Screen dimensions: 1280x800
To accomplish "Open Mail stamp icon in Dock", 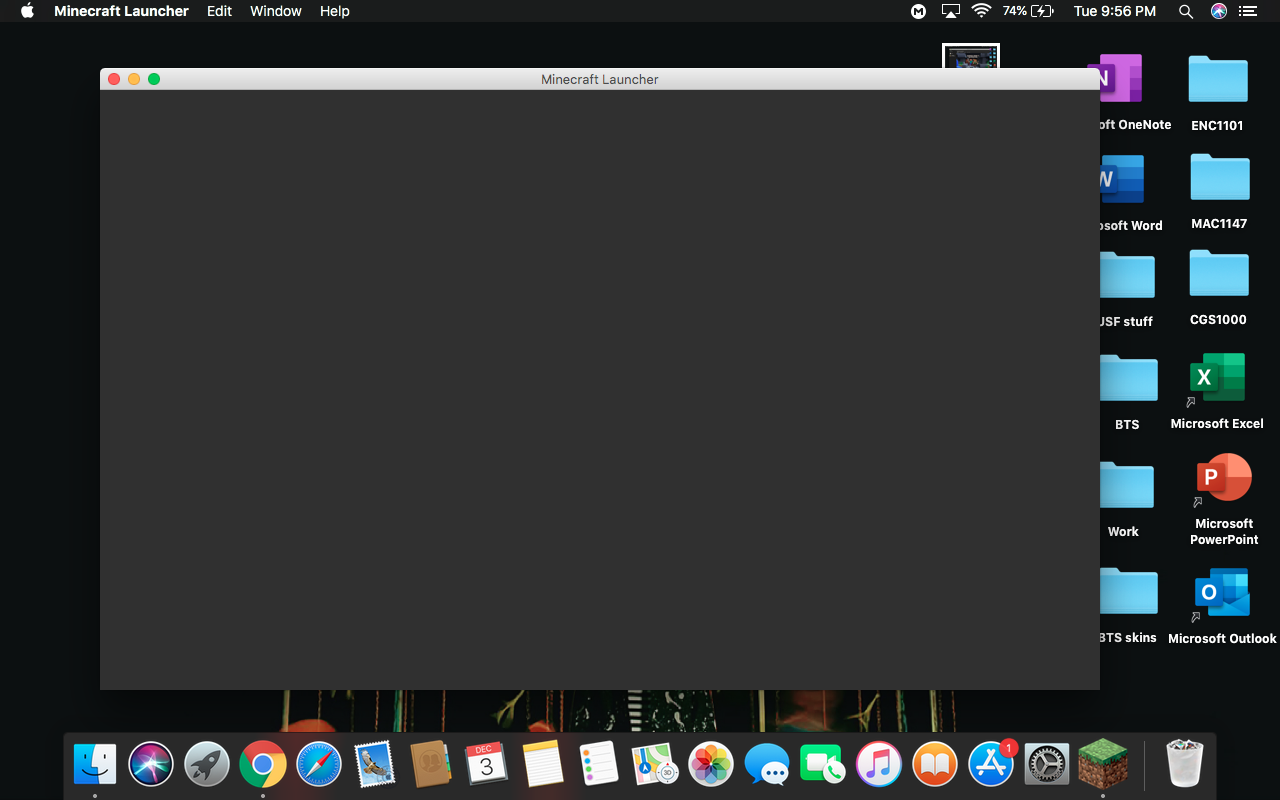I will (x=375, y=765).
